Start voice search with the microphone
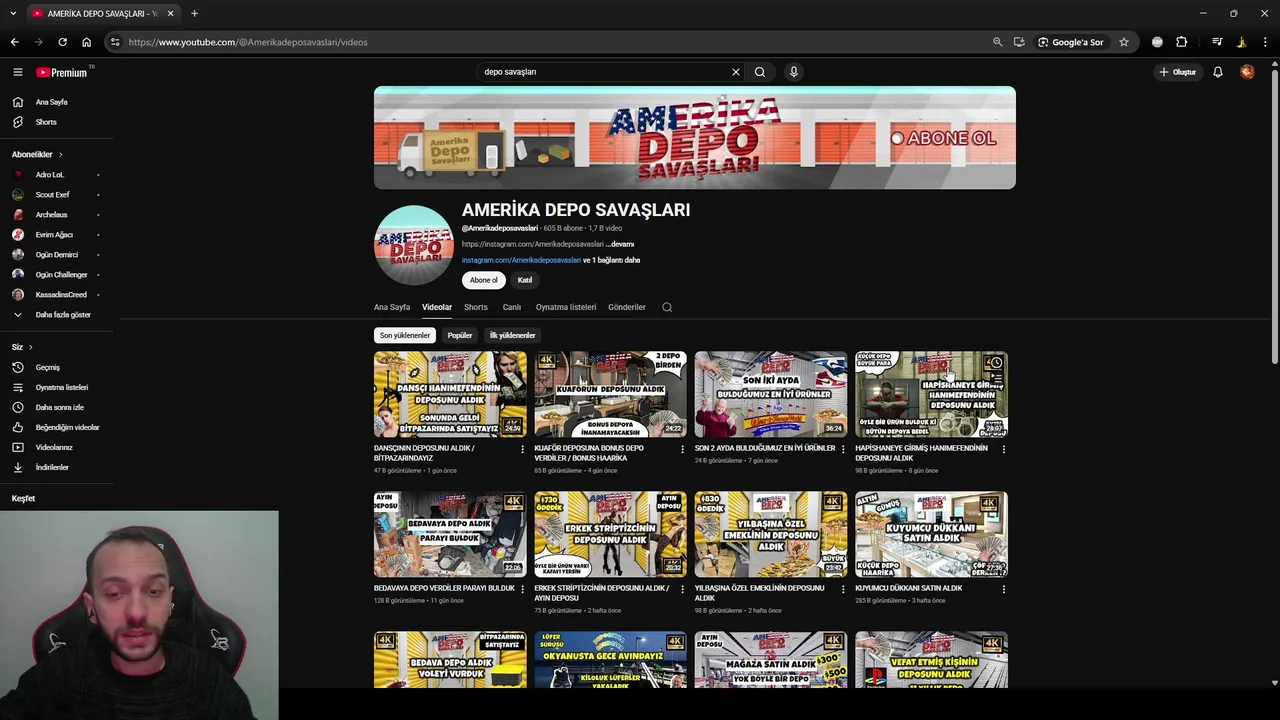Screen dimensions: 1280x720 tap(794, 72)
